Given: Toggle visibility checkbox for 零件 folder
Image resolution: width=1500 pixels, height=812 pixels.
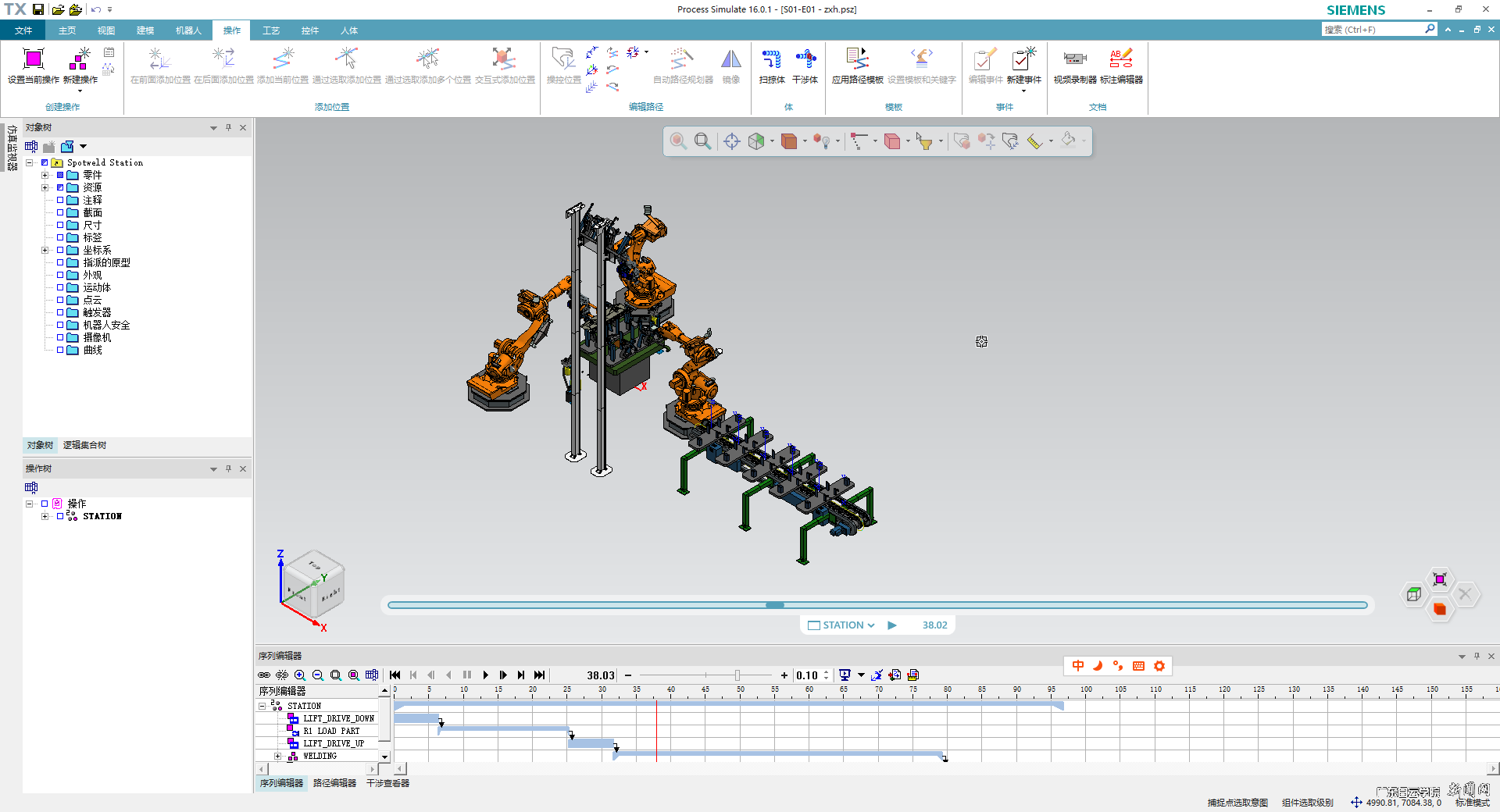Looking at the screenshot, I should tap(60, 175).
